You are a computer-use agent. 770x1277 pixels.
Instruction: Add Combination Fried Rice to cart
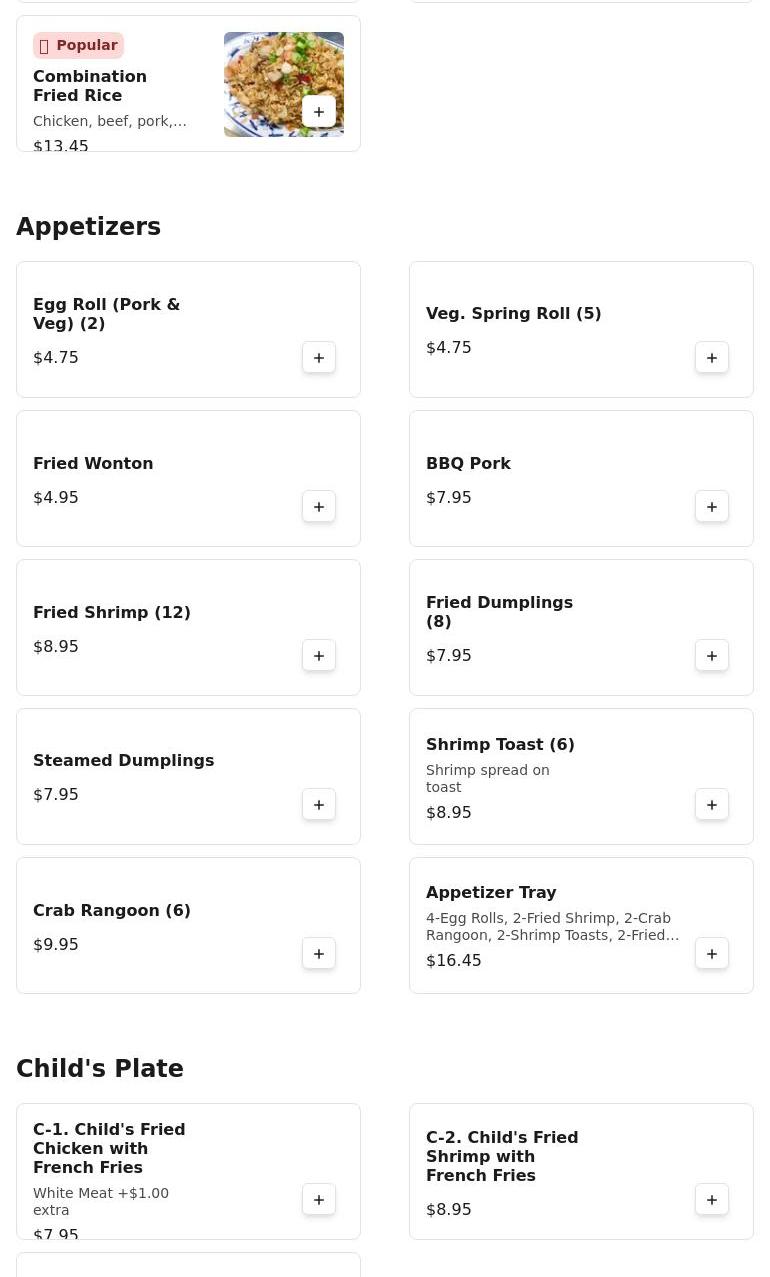point(319,112)
